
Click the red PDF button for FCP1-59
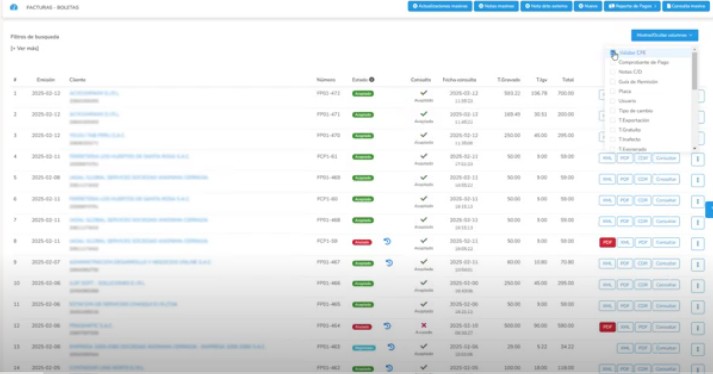coord(608,243)
